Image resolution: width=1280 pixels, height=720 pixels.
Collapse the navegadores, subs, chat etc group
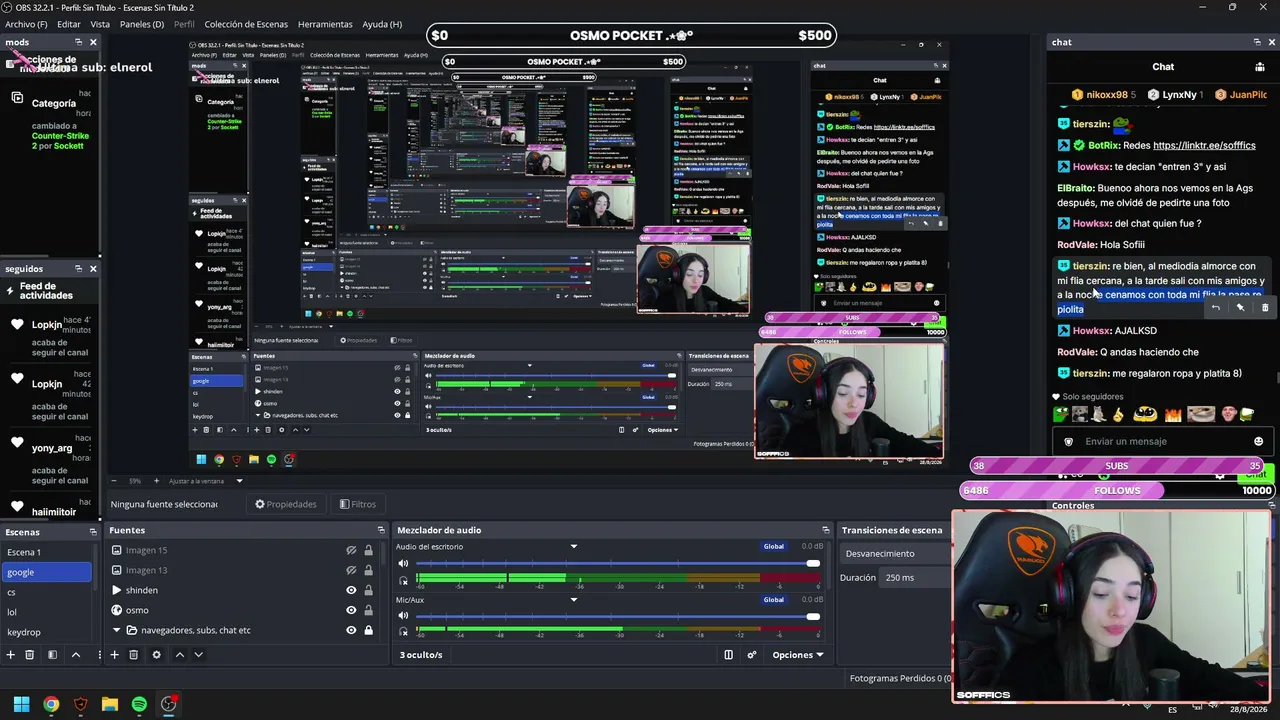point(116,630)
